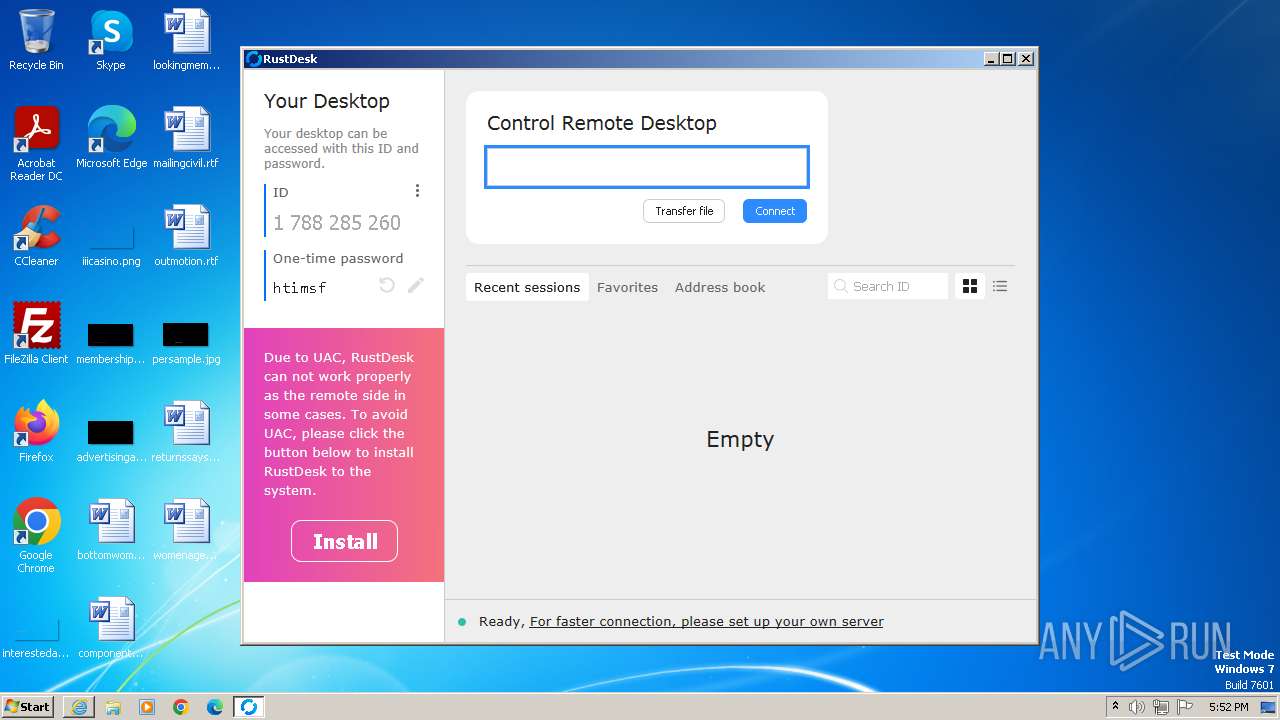The image size is (1280, 720).
Task: Select the interesteda file icon
Action: click(x=36, y=636)
